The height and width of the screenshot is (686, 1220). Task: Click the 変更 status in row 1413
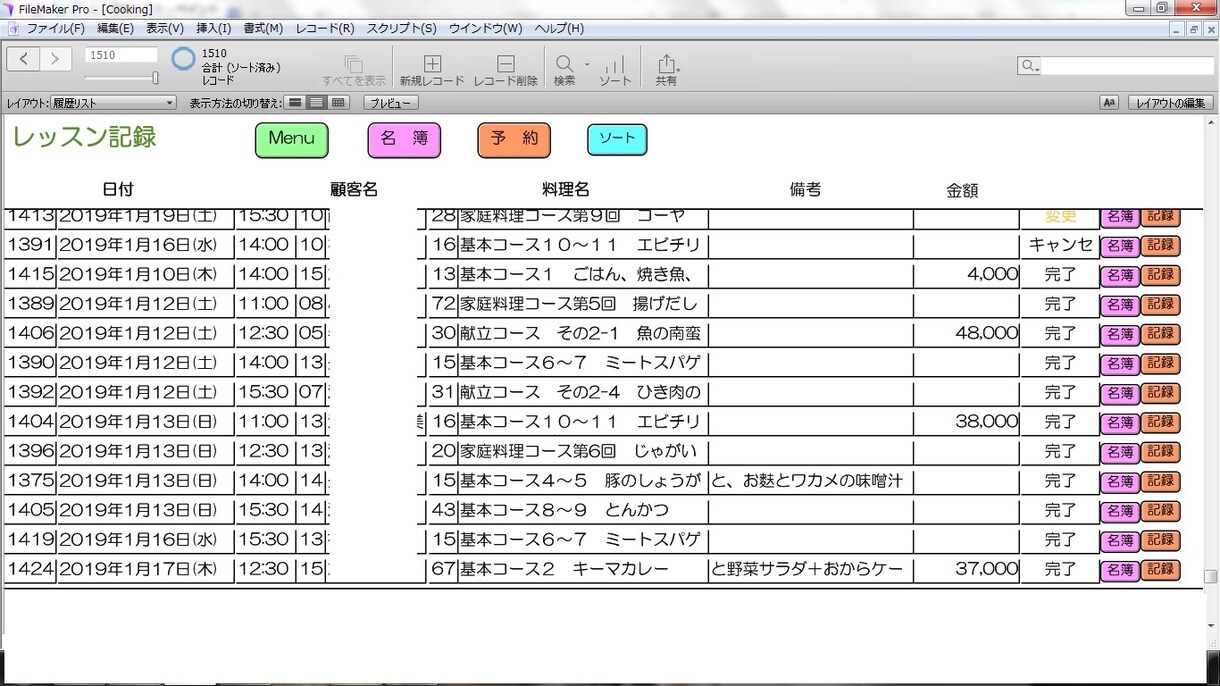point(1060,216)
